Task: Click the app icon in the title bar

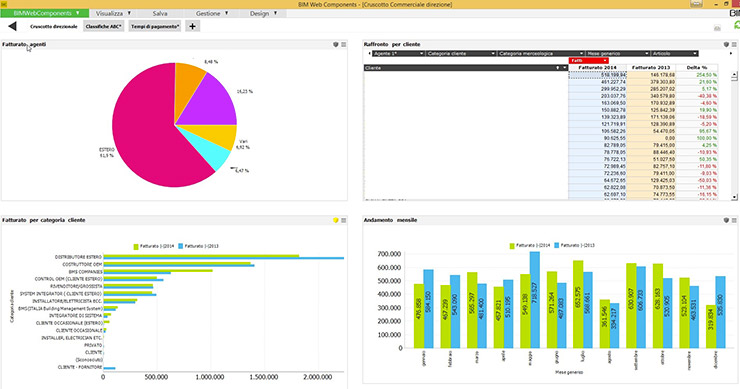Action: (x=4, y=4)
